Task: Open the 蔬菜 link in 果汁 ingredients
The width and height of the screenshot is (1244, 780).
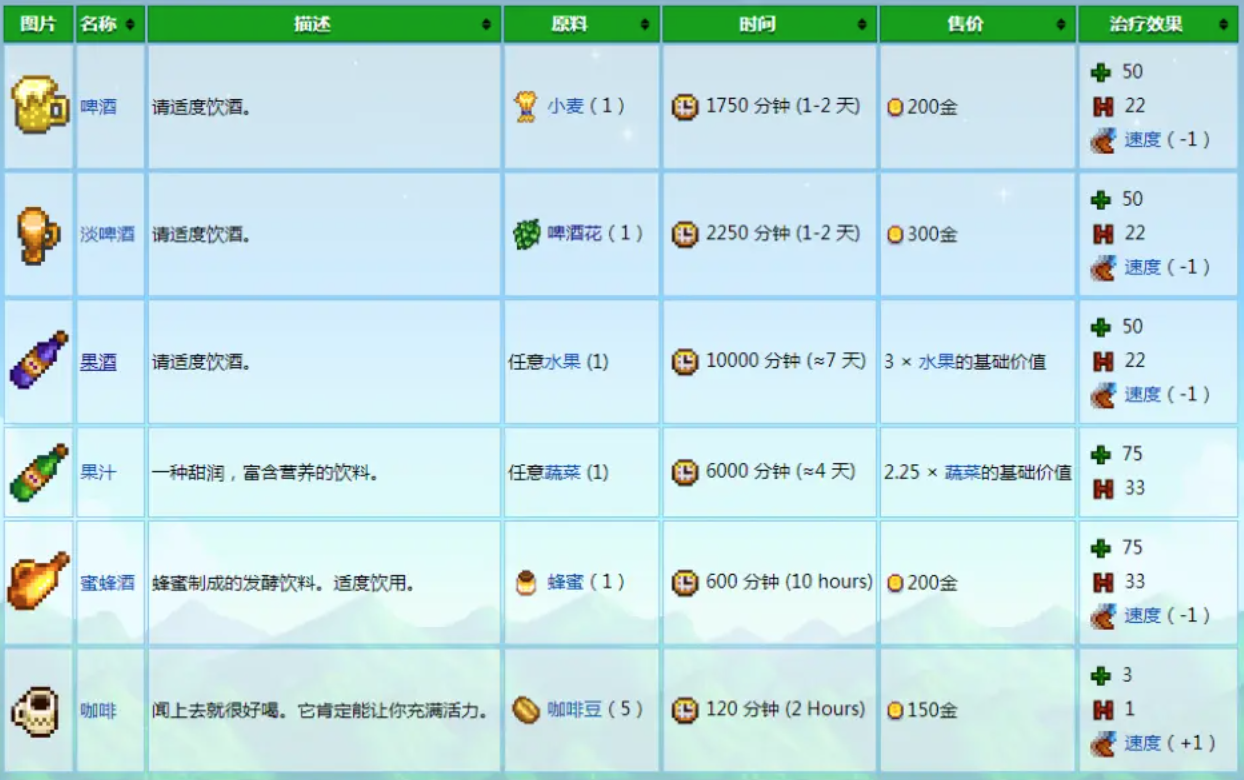Action: [x=562, y=472]
